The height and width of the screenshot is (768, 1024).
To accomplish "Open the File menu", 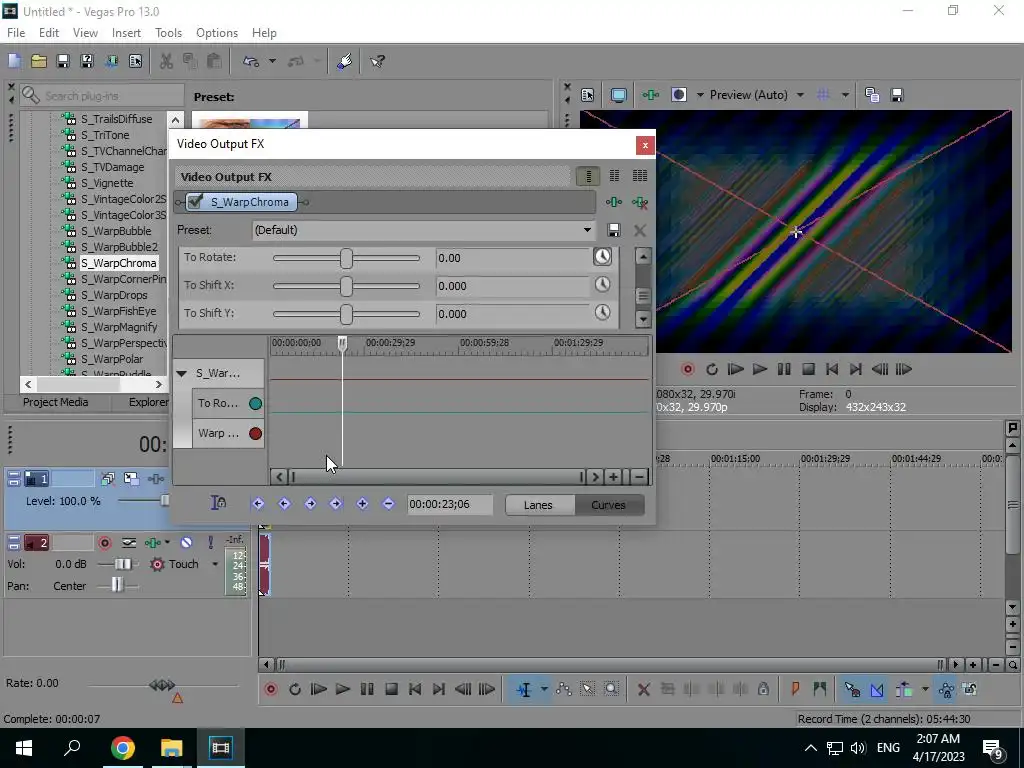I will pyautogui.click(x=16, y=33).
